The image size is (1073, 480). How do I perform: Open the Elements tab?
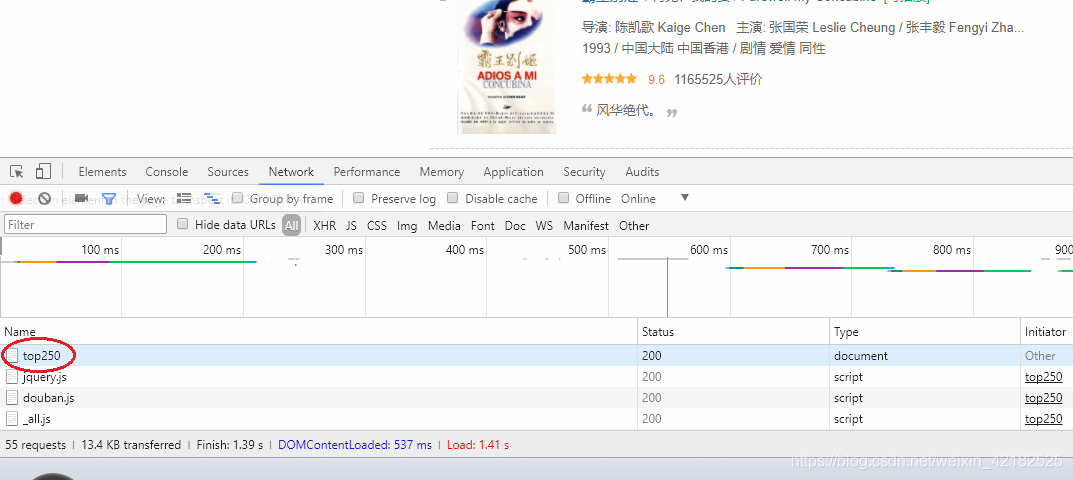[x=103, y=172]
